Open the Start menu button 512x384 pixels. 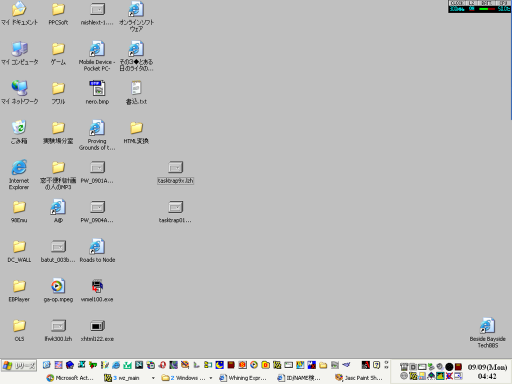19,366
